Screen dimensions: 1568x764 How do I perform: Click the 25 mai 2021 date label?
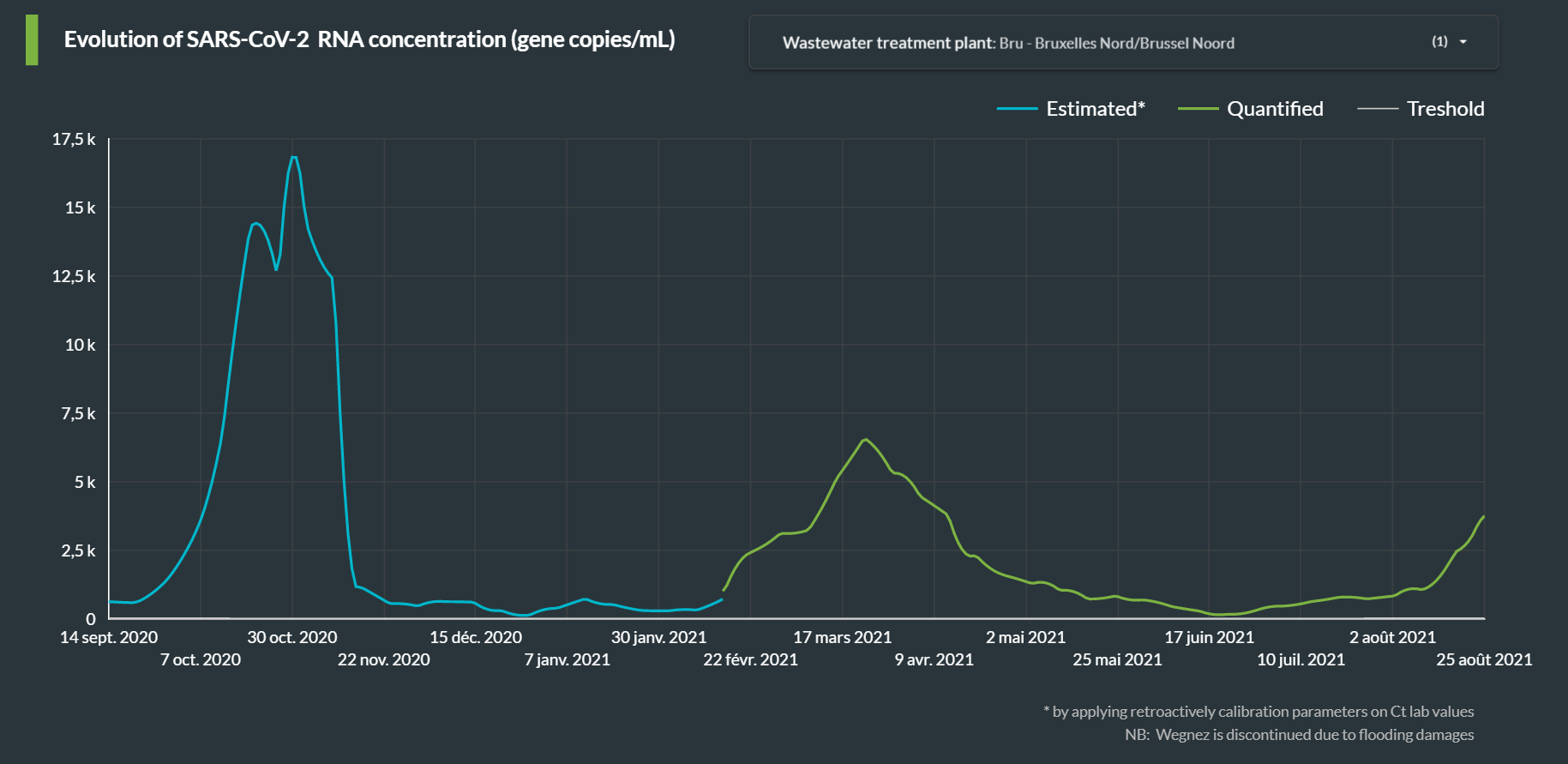pos(1118,659)
